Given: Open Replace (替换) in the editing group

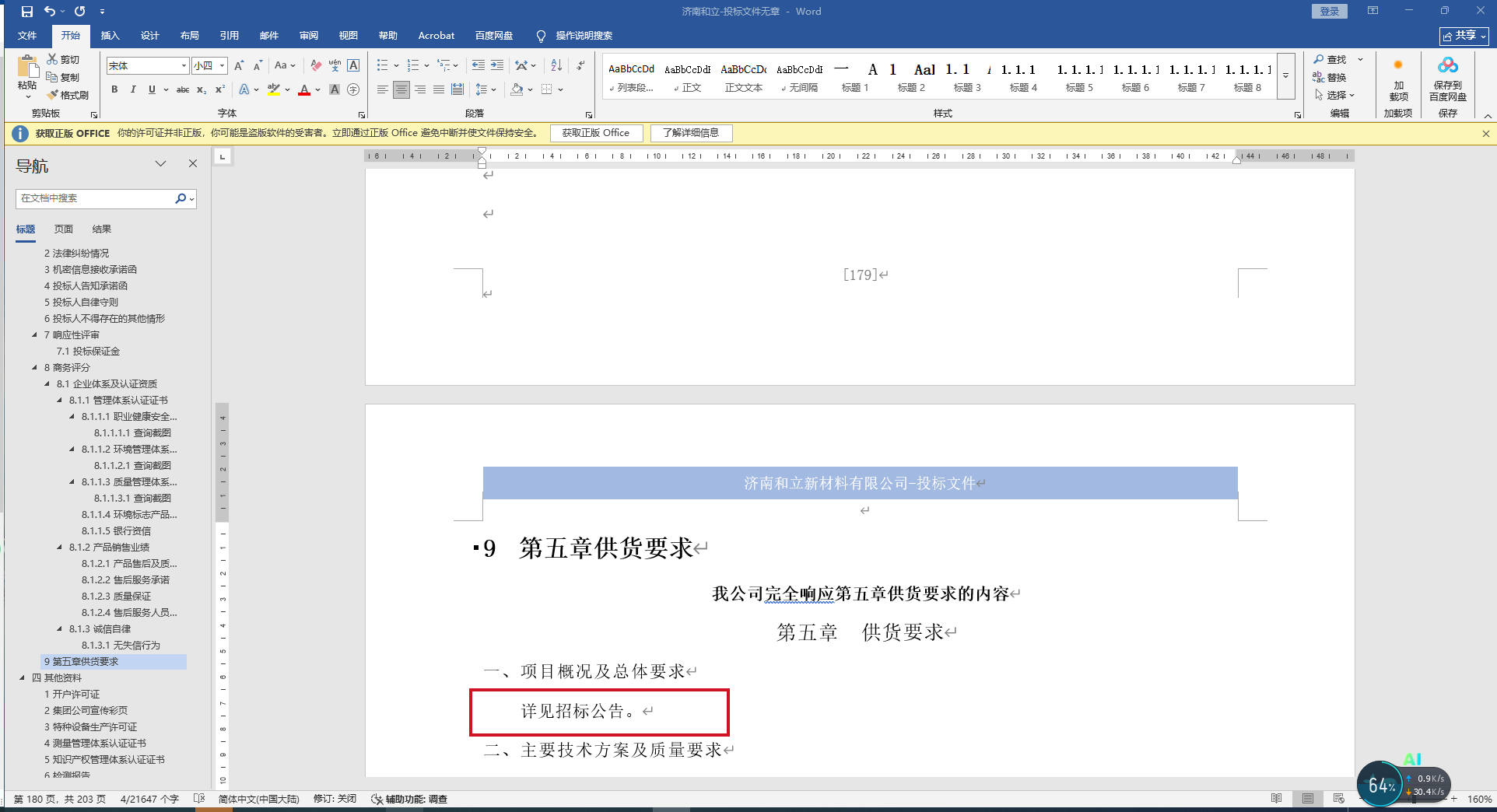Looking at the screenshot, I should click(1330, 77).
